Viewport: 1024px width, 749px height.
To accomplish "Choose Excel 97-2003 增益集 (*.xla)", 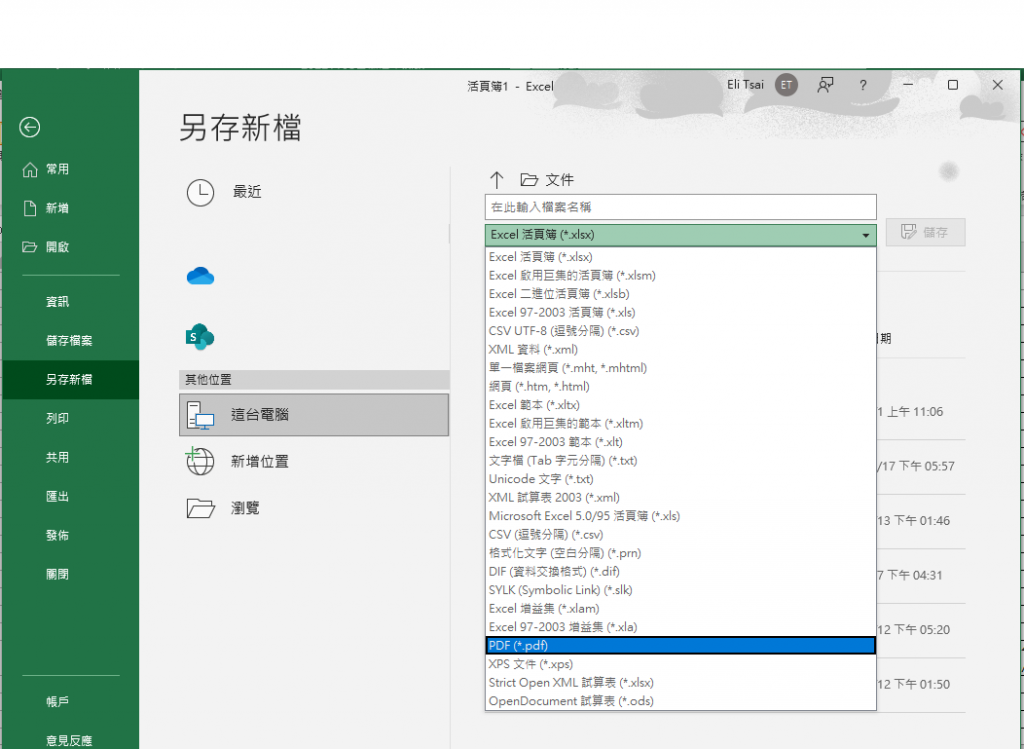I will (680, 627).
